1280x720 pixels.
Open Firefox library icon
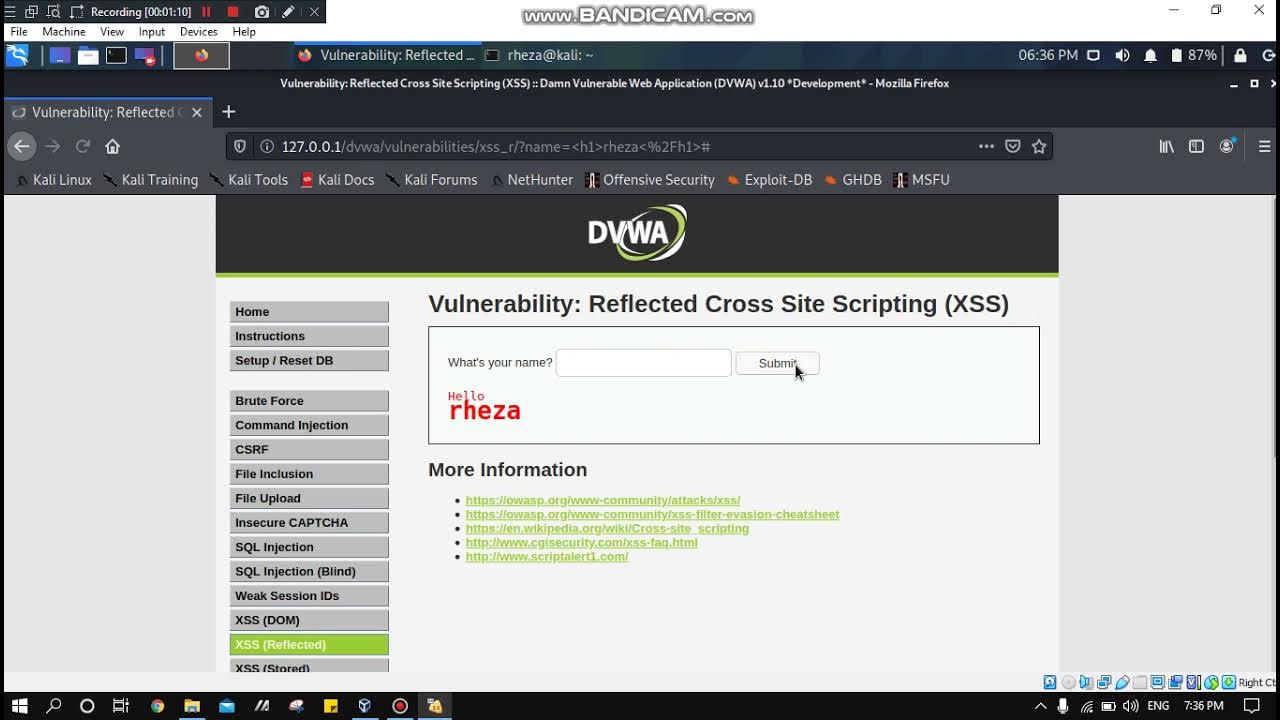(x=1167, y=146)
